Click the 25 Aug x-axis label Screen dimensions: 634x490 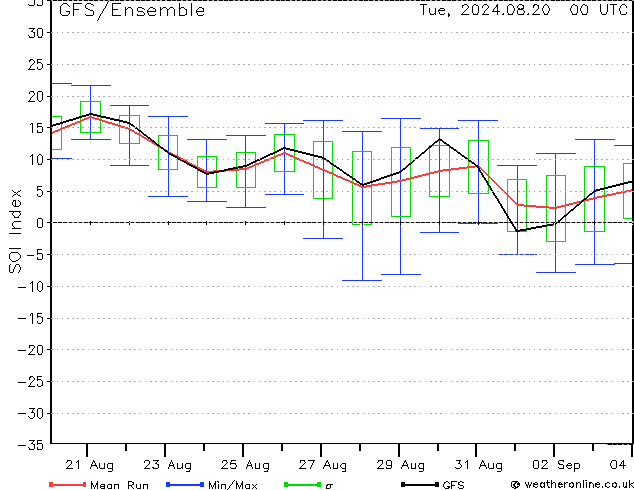pyautogui.click(x=245, y=465)
